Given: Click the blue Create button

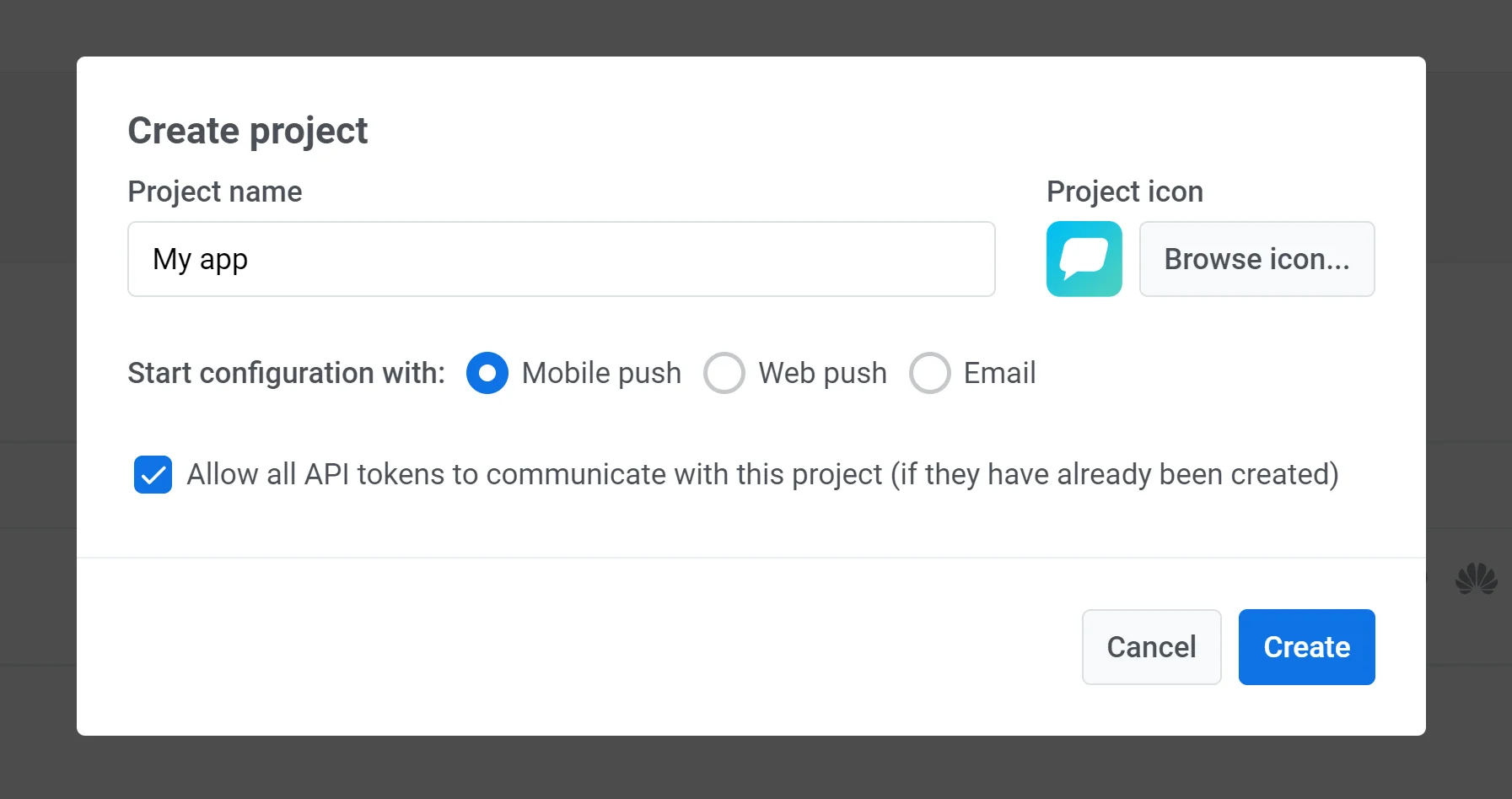Looking at the screenshot, I should click(x=1306, y=647).
